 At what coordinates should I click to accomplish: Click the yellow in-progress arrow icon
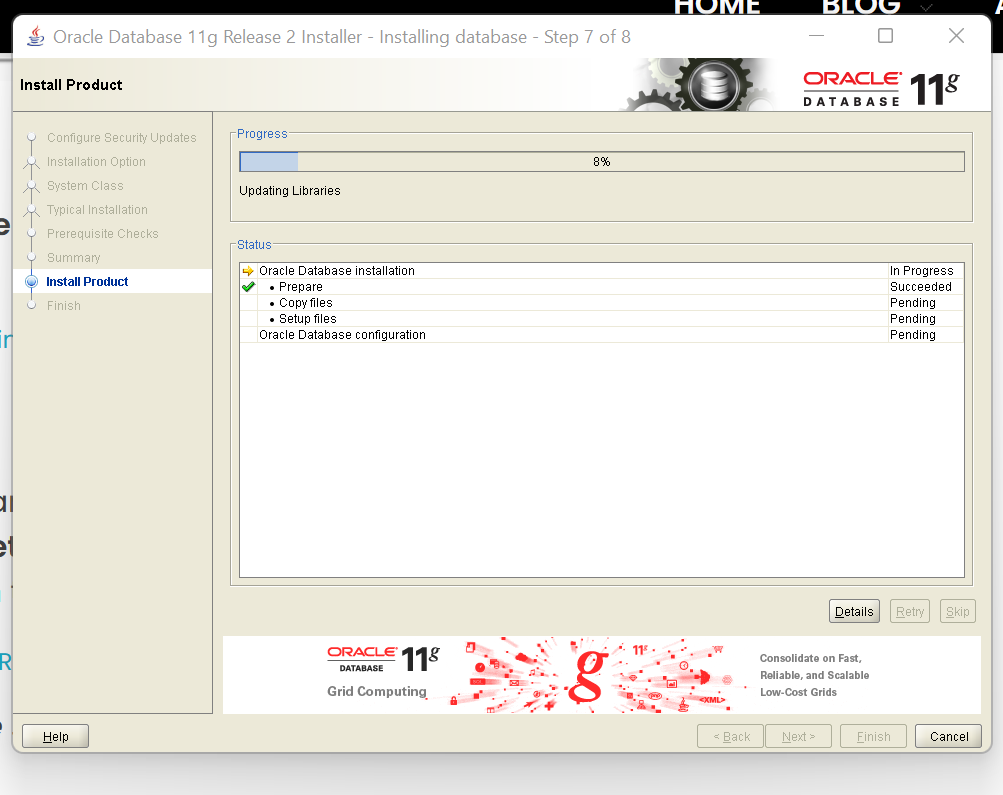tap(248, 271)
